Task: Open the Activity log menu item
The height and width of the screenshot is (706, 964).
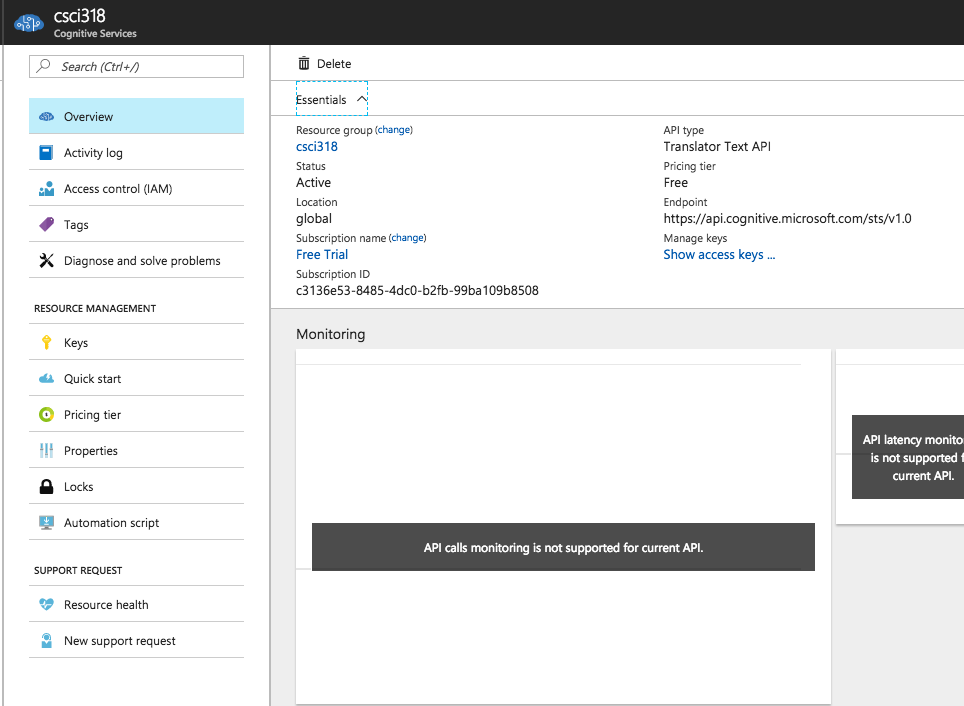Action: (x=136, y=153)
